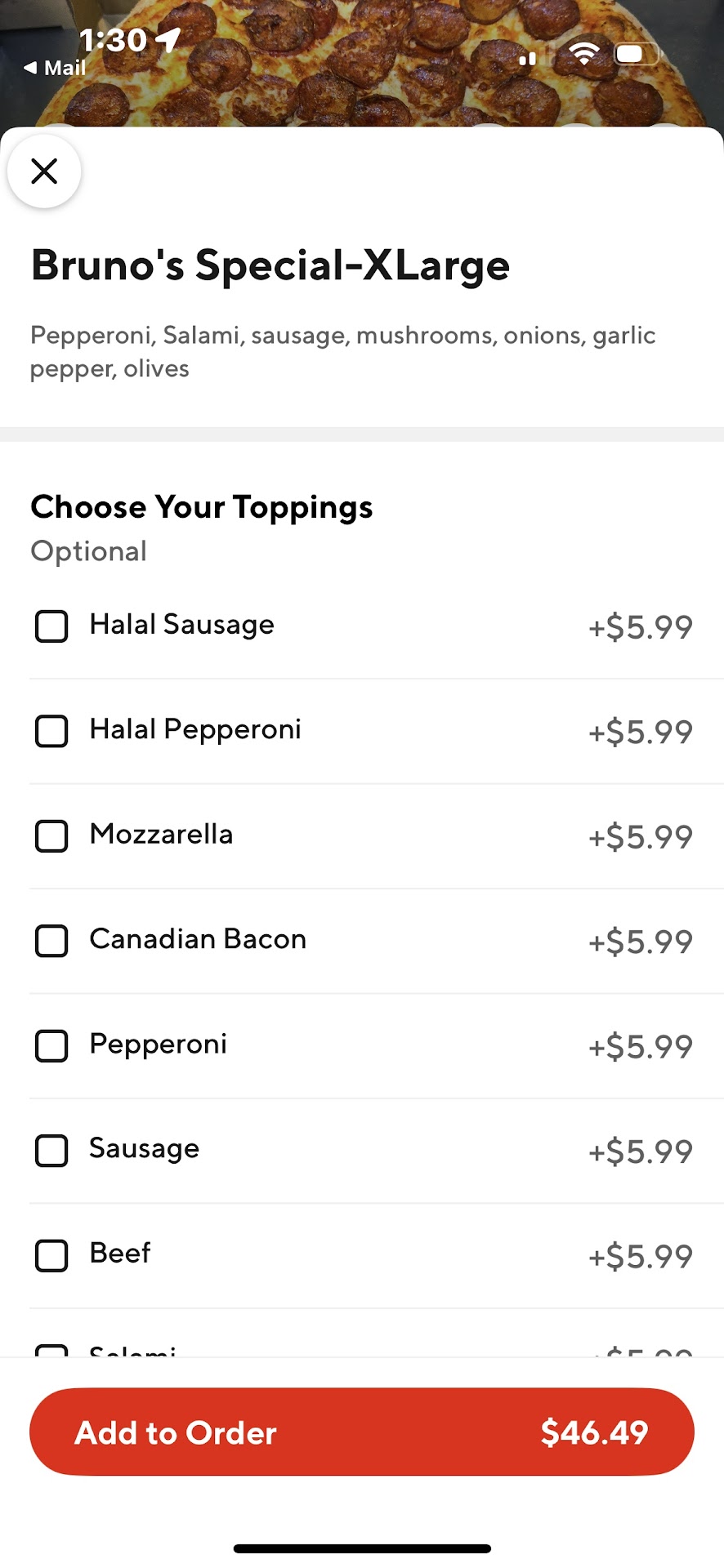
Task: Enable the Mozzarella topping checkbox
Action: (x=51, y=835)
